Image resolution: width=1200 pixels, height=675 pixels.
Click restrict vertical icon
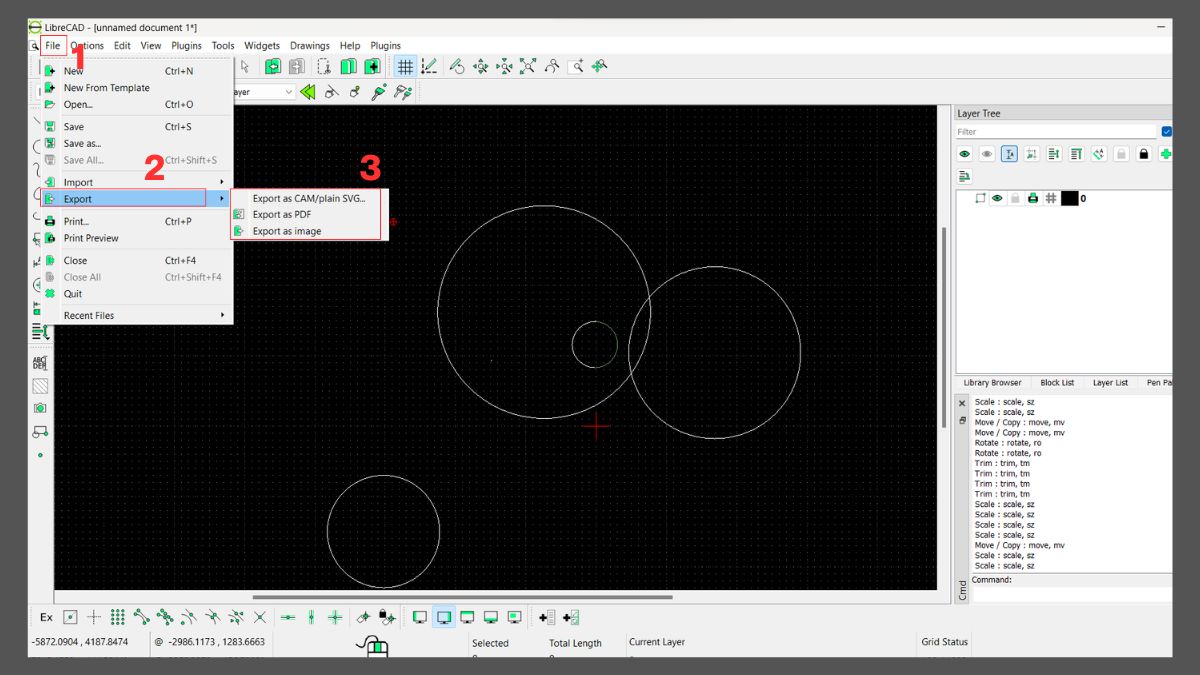click(x=311, y=617)
